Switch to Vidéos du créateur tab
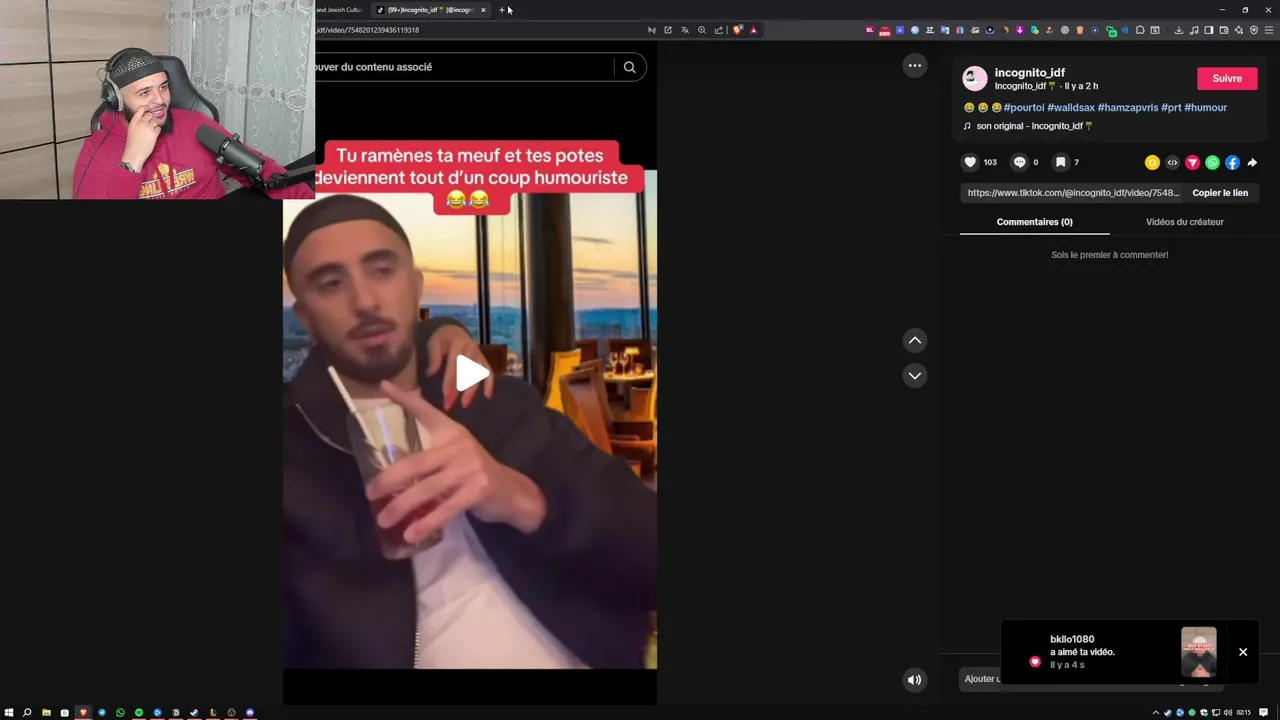The image size is (1280, 720). (1184, 222)
